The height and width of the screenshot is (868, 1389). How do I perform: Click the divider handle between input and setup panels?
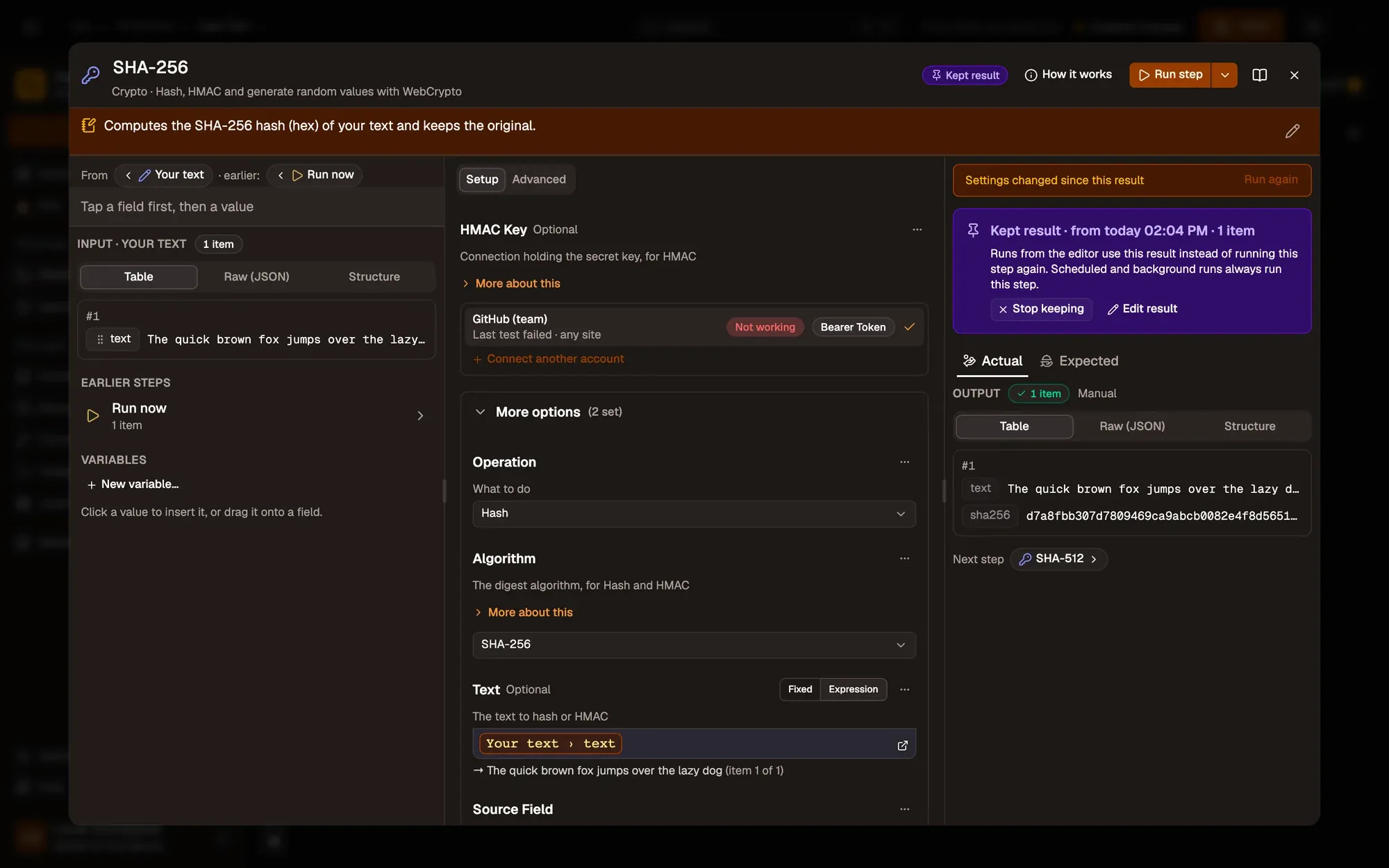coord(444,490)
